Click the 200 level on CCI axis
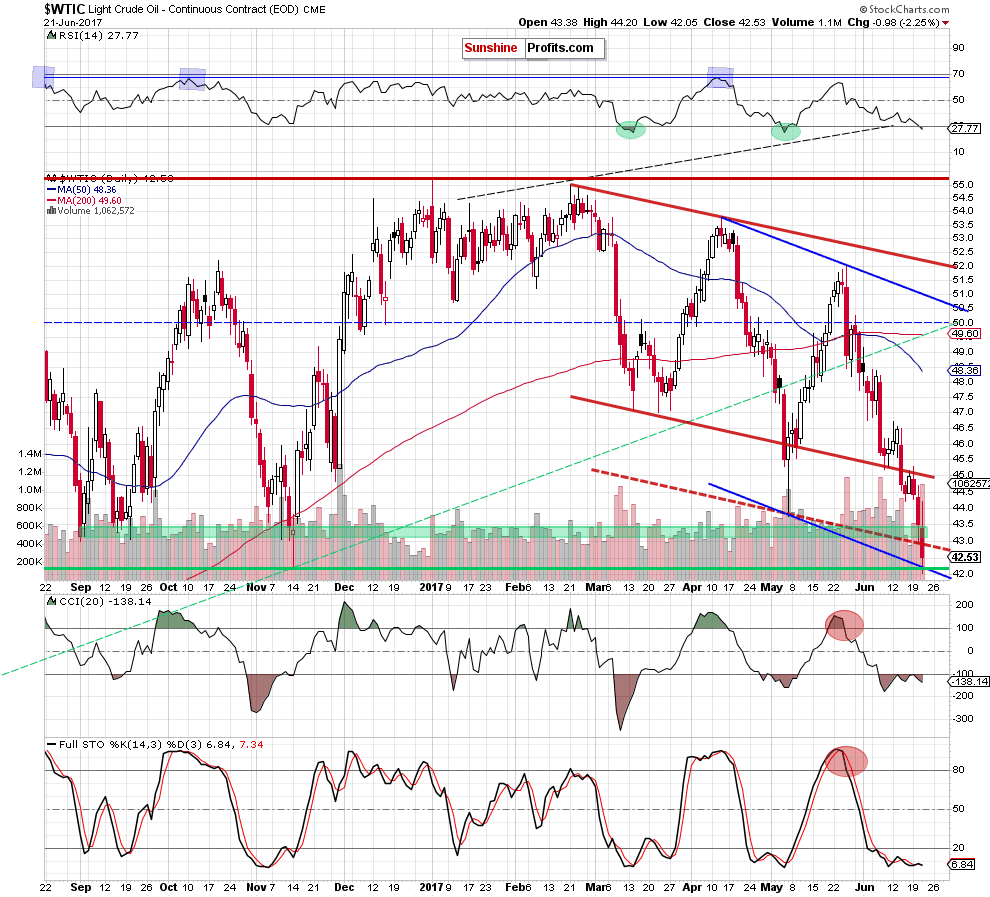The width and height of the screenshot is (990, 897). click(x=964, y=605)
